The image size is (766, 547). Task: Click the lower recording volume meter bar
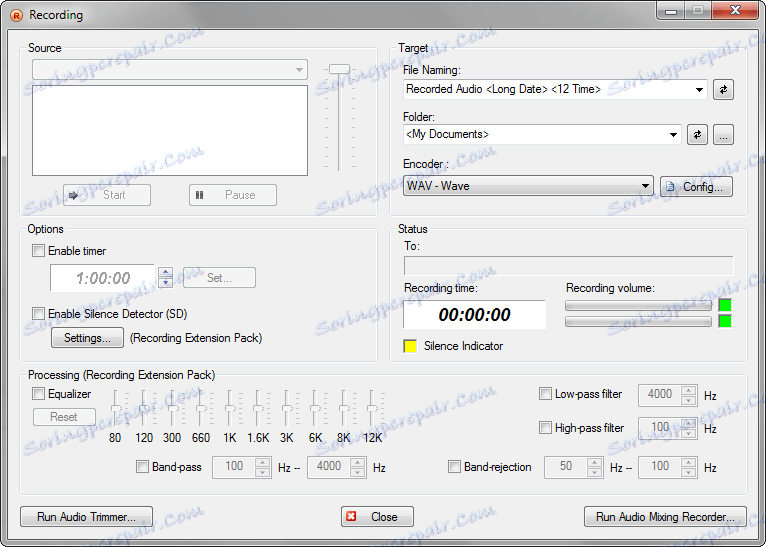pyautogui.click(x=638, y=321)
